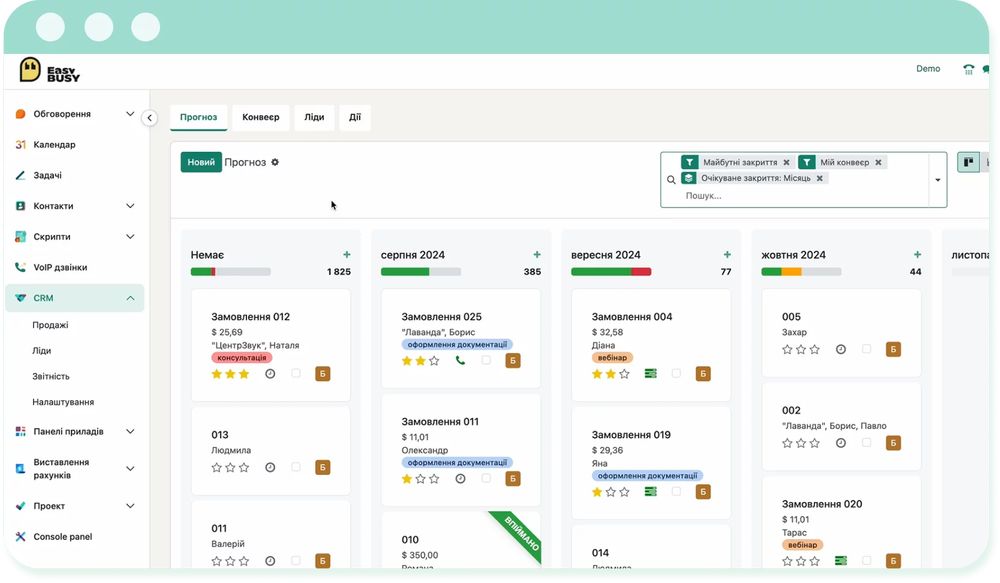Viewport: 1000px width, 583px height.
Task: Click the clock icon on Замовлення 012
Action: point(270,373)
